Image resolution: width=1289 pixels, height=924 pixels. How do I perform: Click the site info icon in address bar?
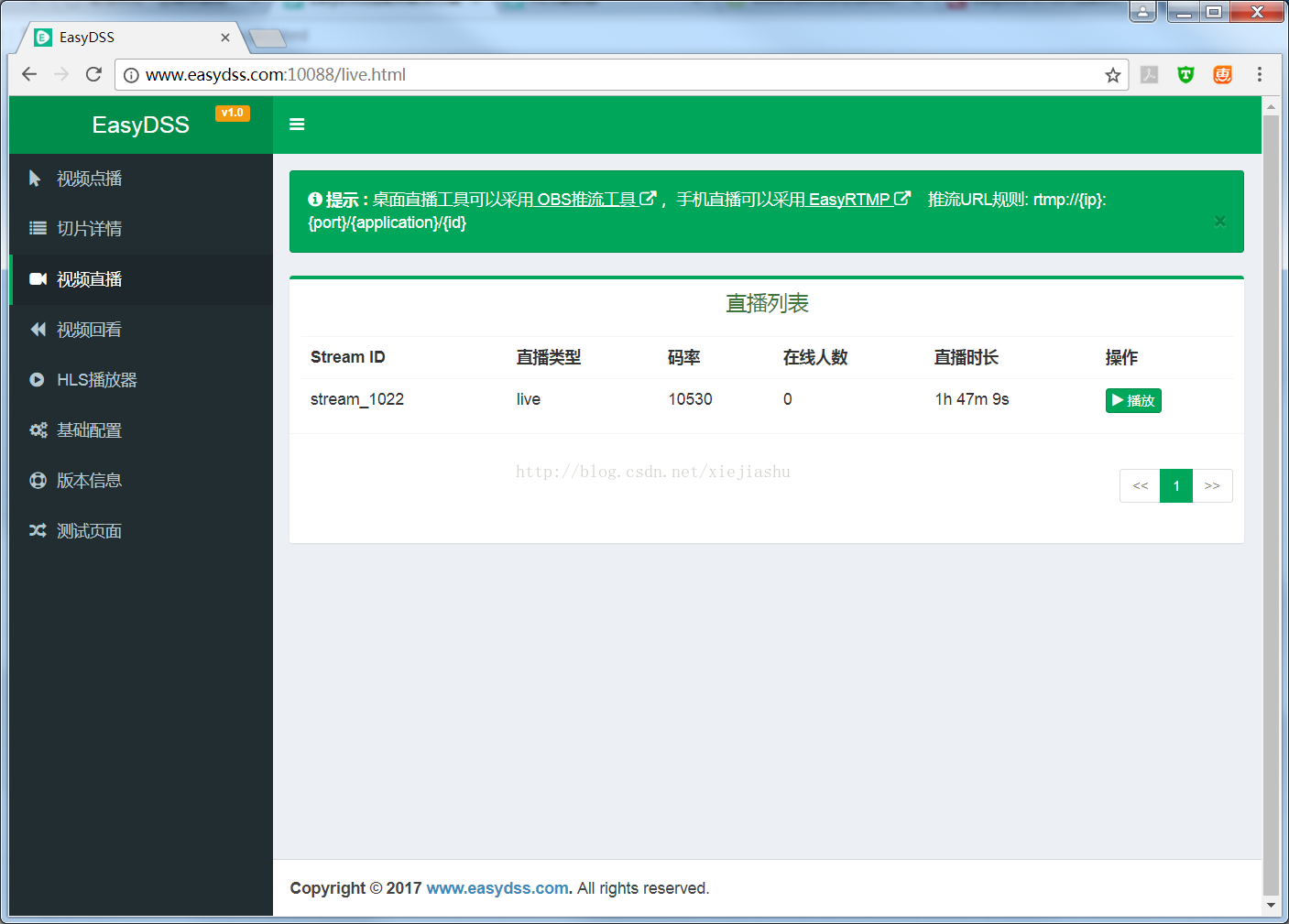[131, 75]
